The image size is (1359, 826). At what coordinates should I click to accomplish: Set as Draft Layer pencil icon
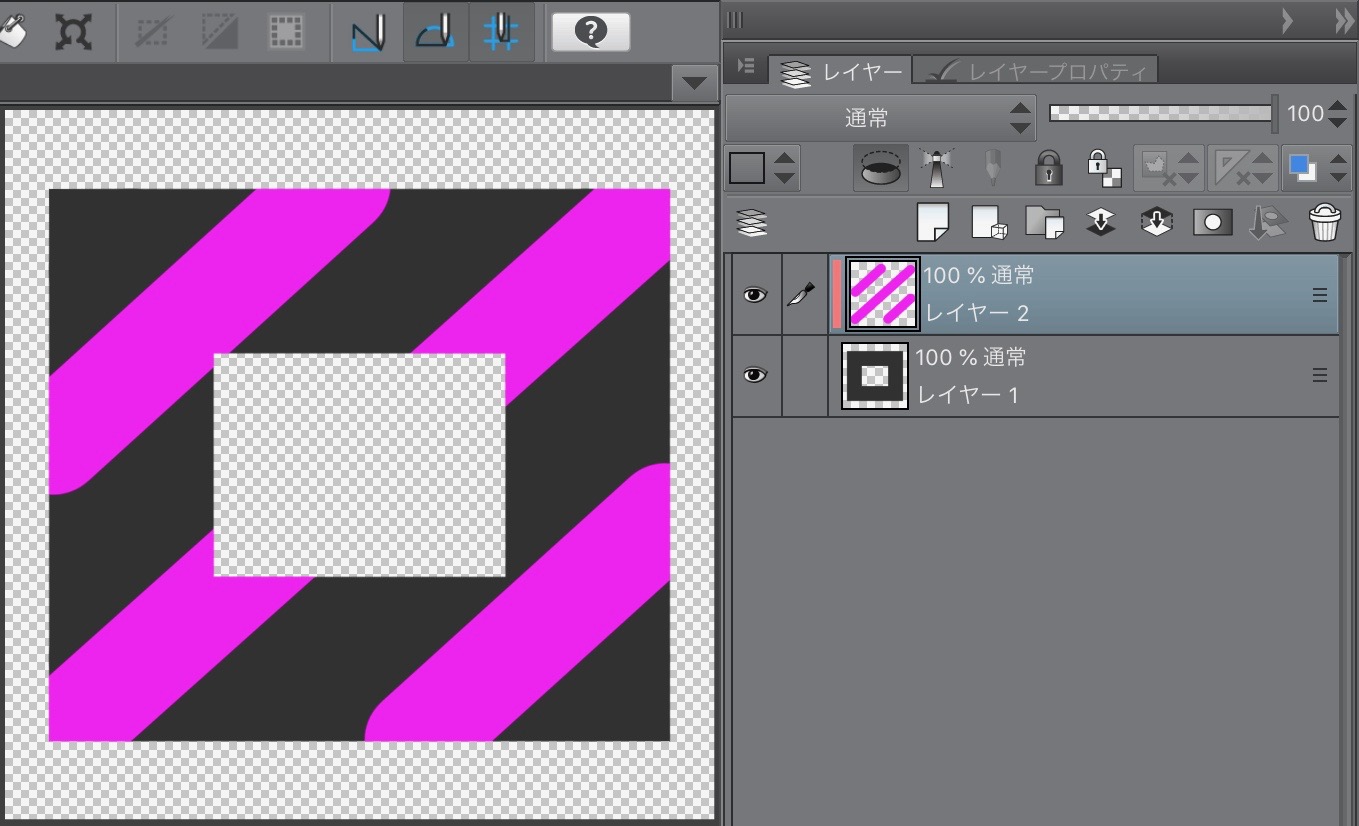tap(992, 168)
